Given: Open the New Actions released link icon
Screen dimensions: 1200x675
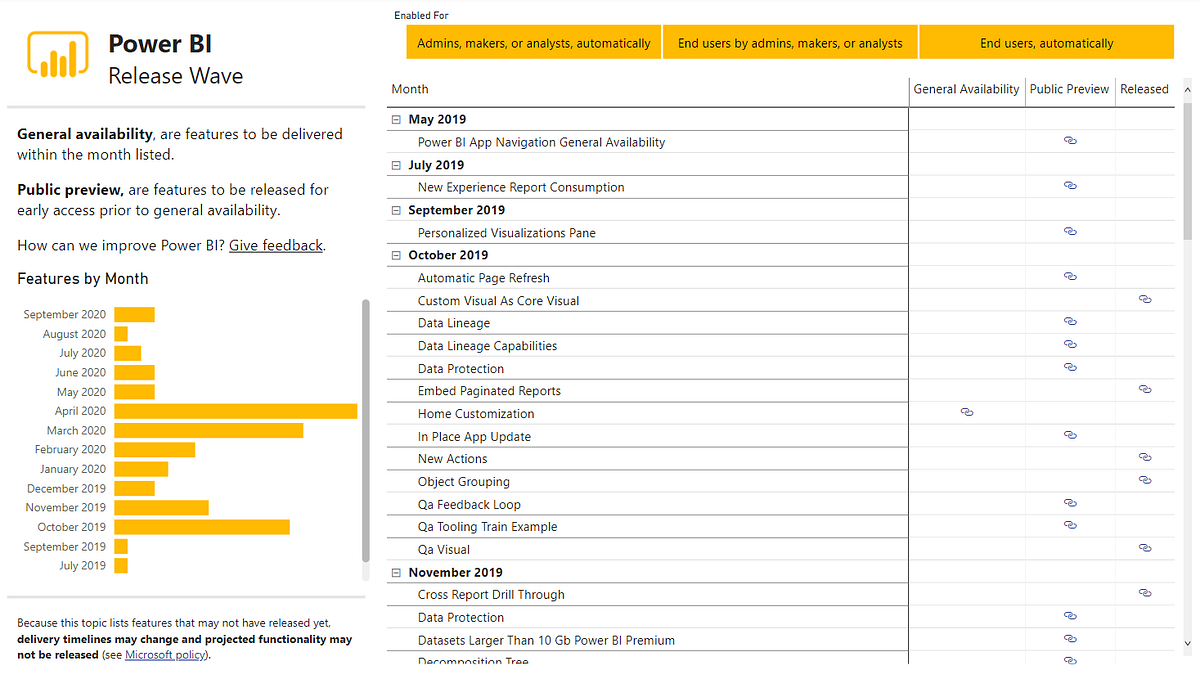Looking at the screenshot, I should pyautogui.click(x=1143, y=457).
